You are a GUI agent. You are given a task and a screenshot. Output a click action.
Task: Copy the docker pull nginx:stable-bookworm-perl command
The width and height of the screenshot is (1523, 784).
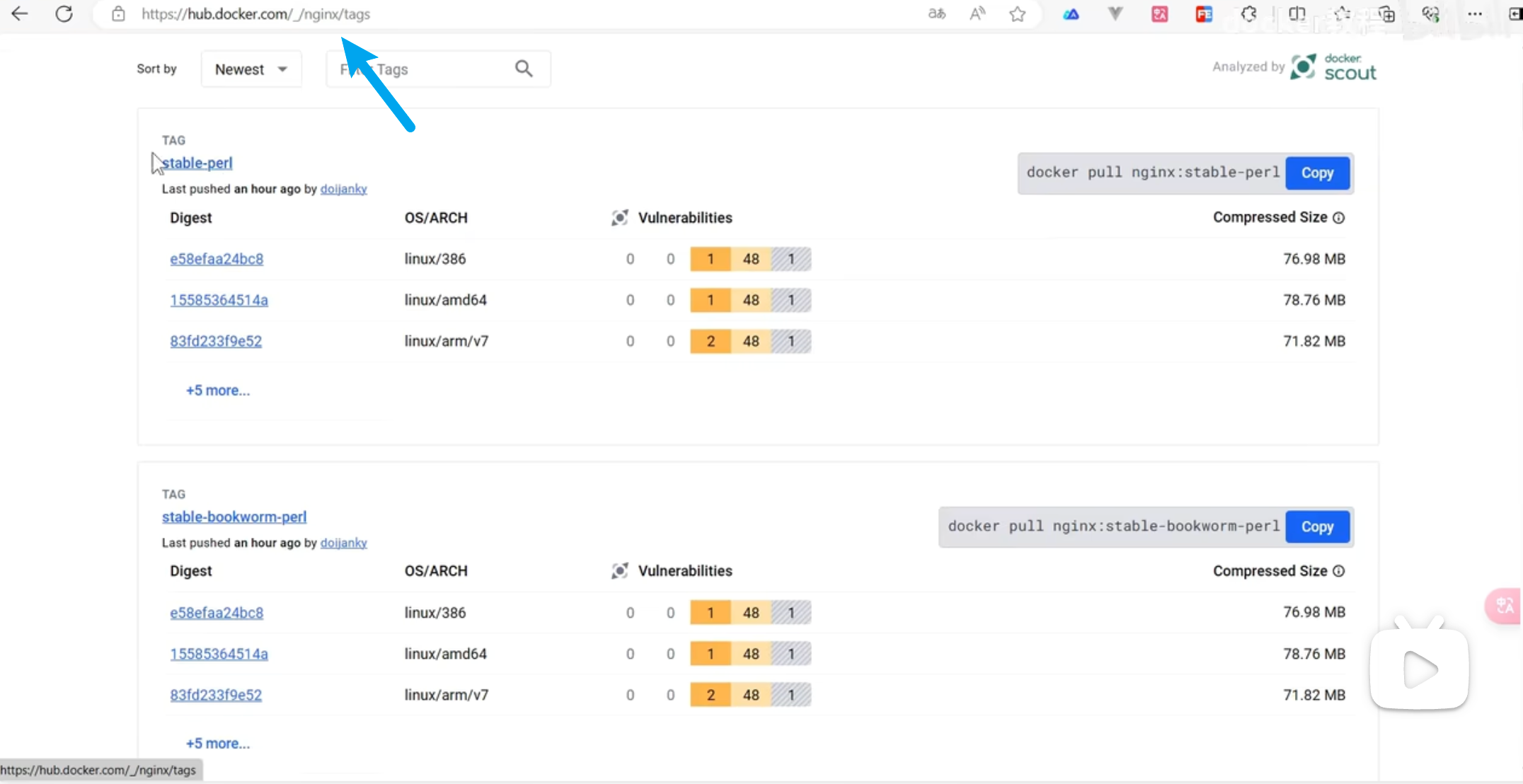pyautogui.click(x=1317, y=526)
